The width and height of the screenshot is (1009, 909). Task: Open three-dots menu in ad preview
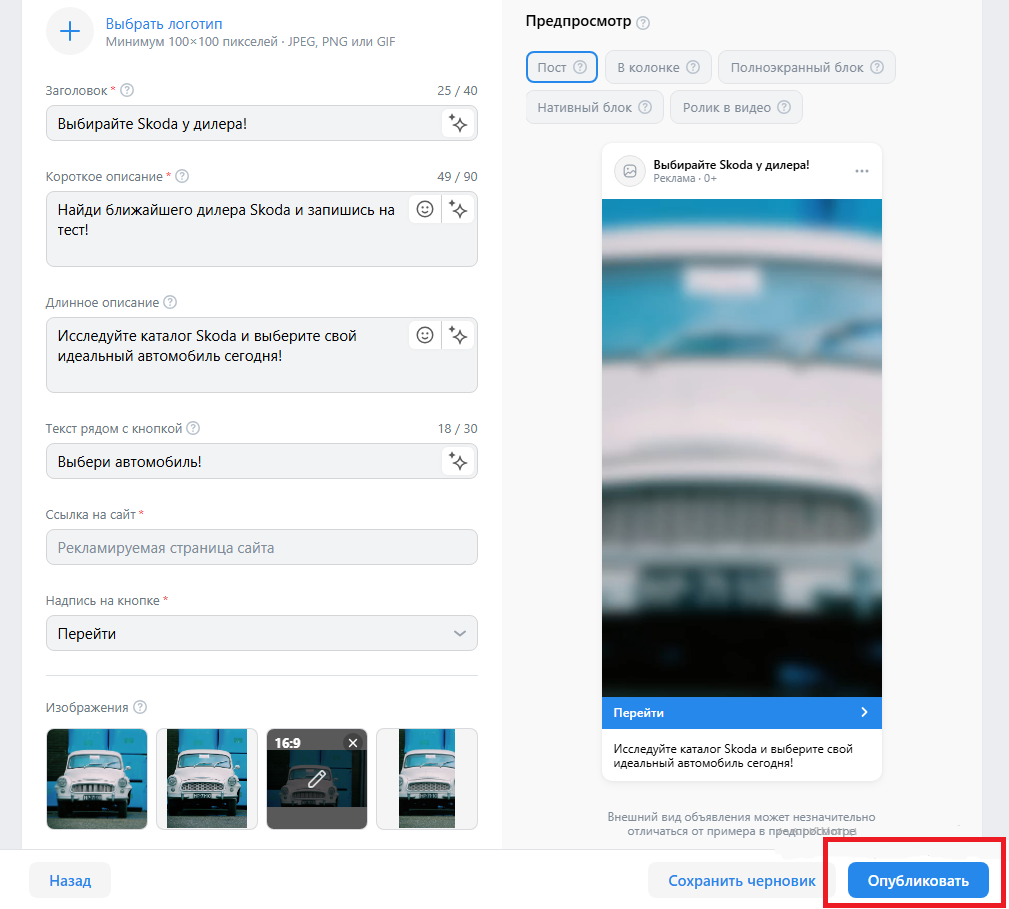tap(862, 171)
